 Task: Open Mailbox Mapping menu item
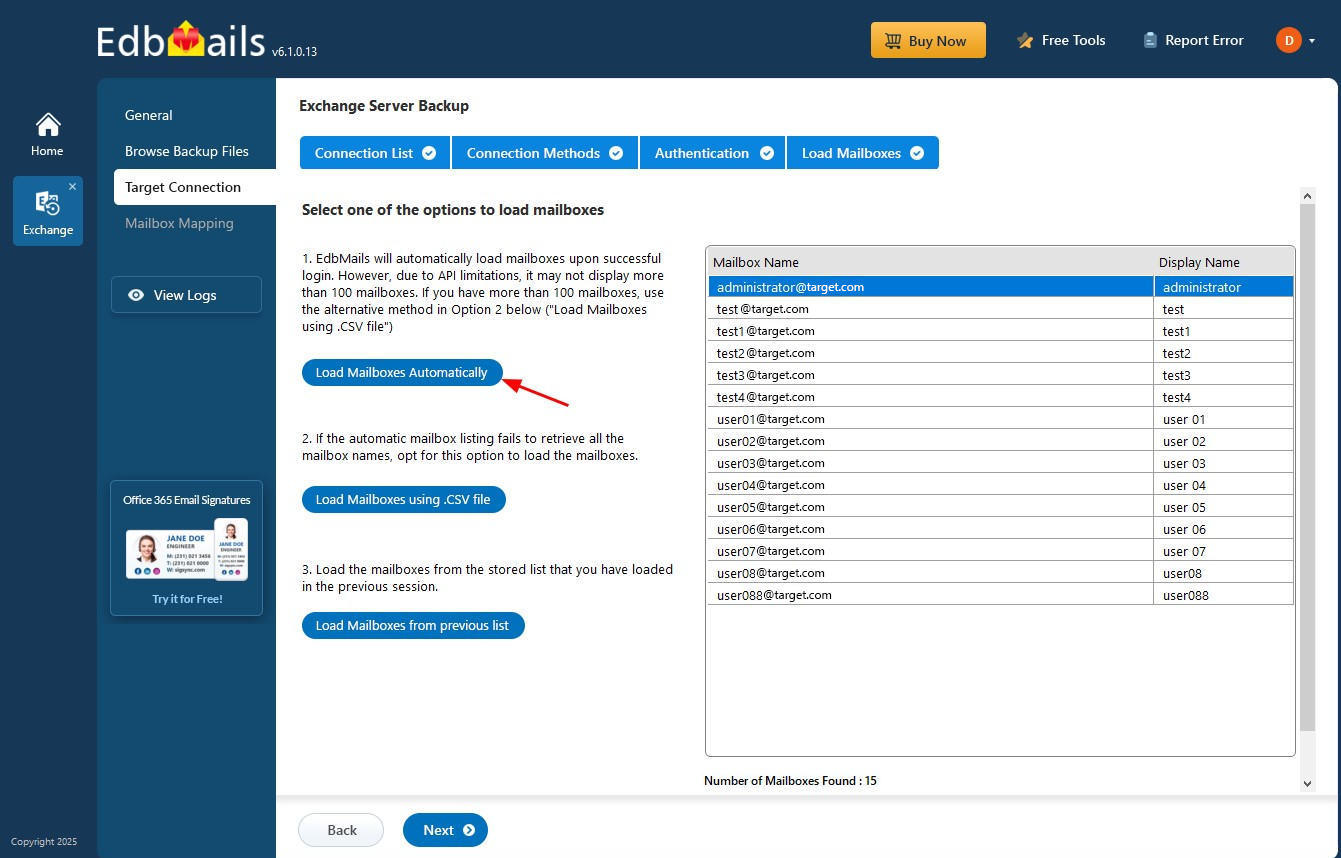pos(179,223)
